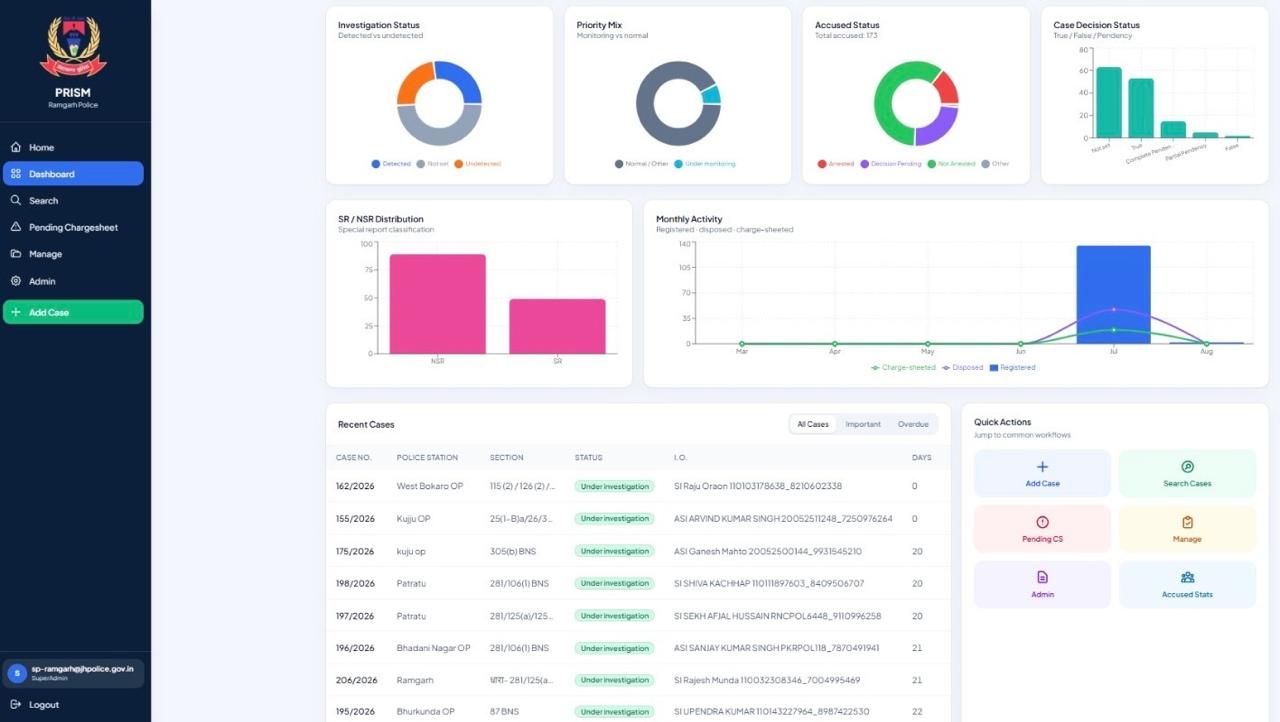Switch to the Overdue cases tab

(913, 424)
